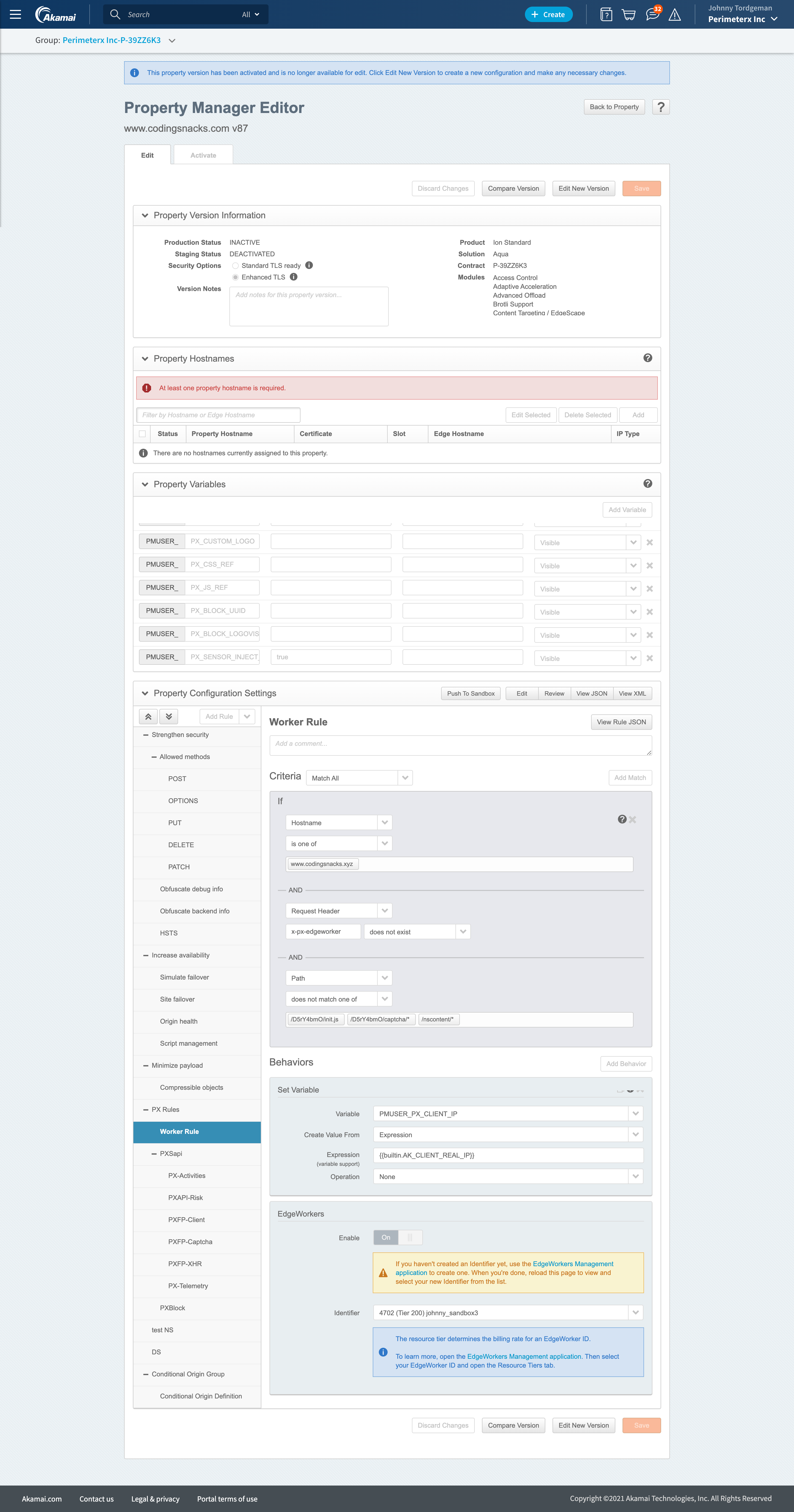Click the shopping cart icon

(628, 15)
